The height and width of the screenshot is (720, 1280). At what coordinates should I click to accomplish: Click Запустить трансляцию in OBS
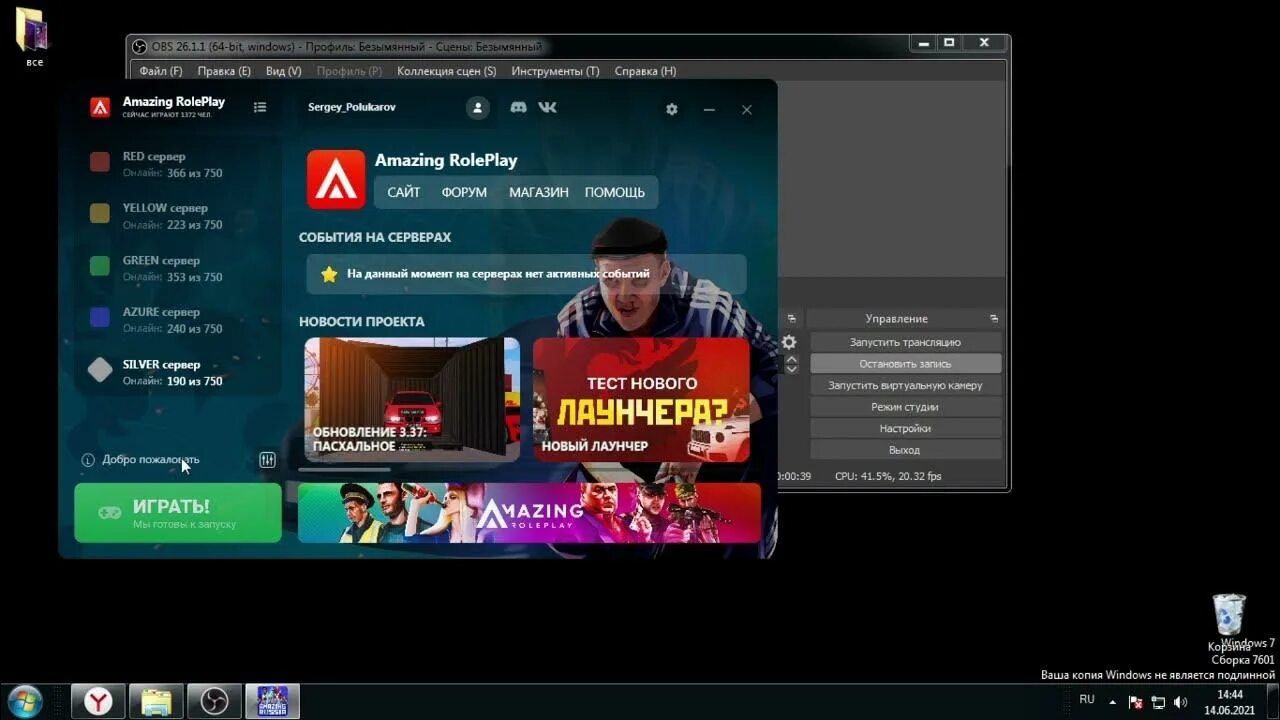pos(905,342)
